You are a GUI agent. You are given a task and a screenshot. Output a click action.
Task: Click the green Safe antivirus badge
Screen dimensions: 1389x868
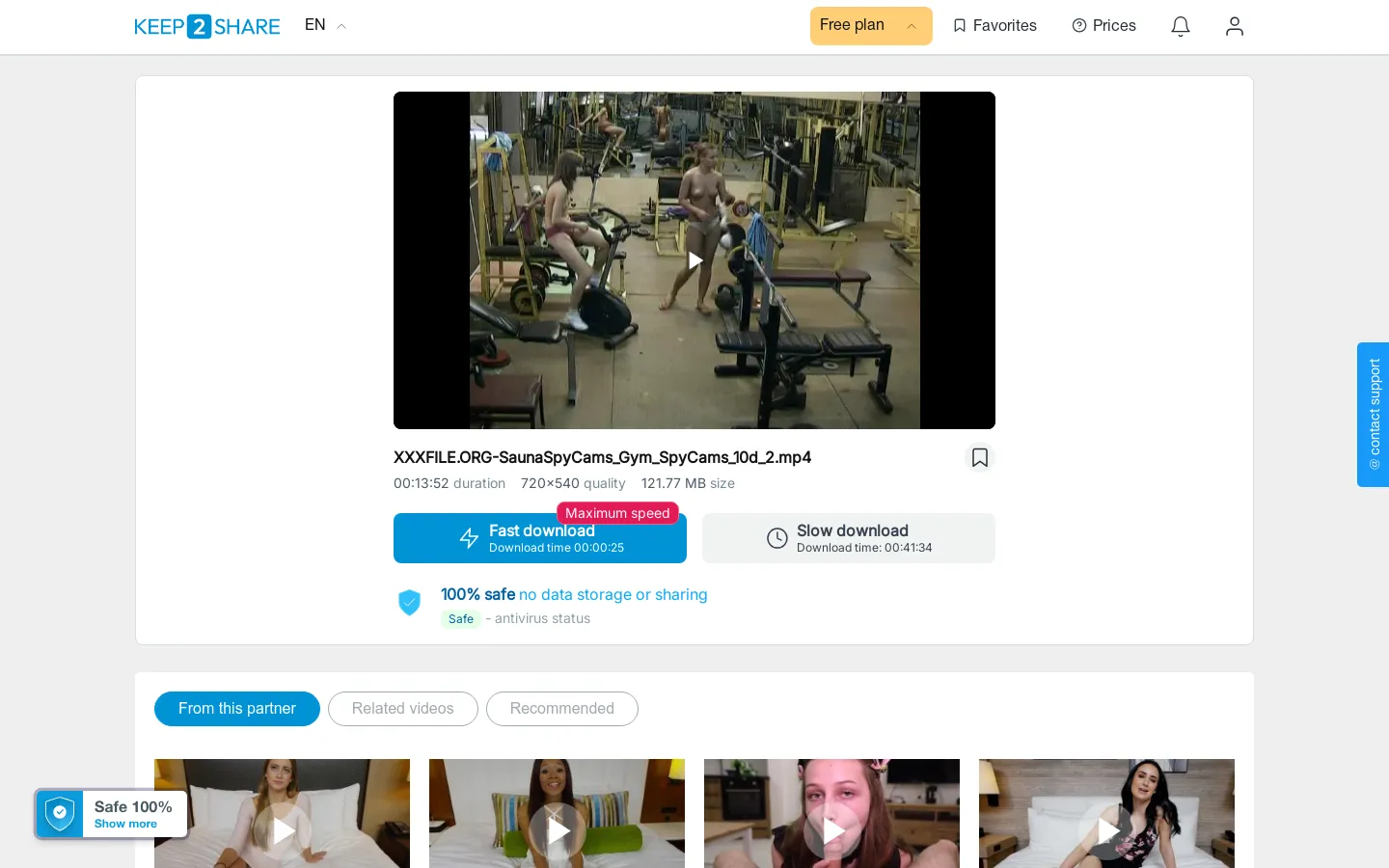[x=461, y=619]
